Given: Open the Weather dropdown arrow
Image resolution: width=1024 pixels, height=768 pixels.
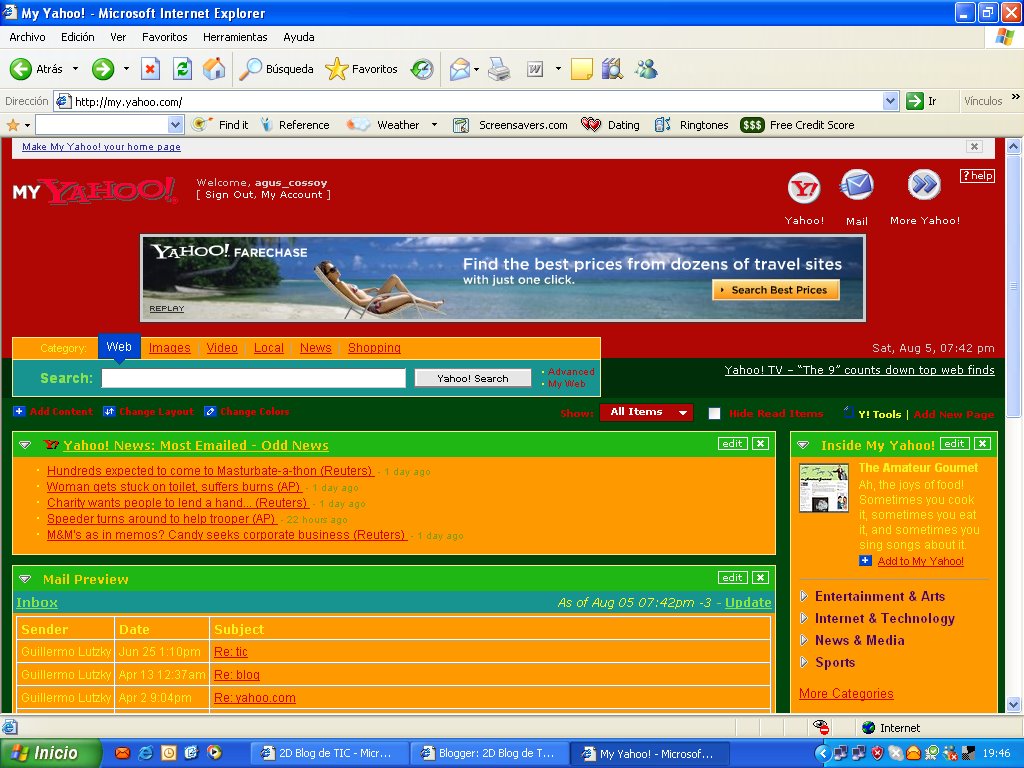Looking at the screenshot, I should pos(434,125).
